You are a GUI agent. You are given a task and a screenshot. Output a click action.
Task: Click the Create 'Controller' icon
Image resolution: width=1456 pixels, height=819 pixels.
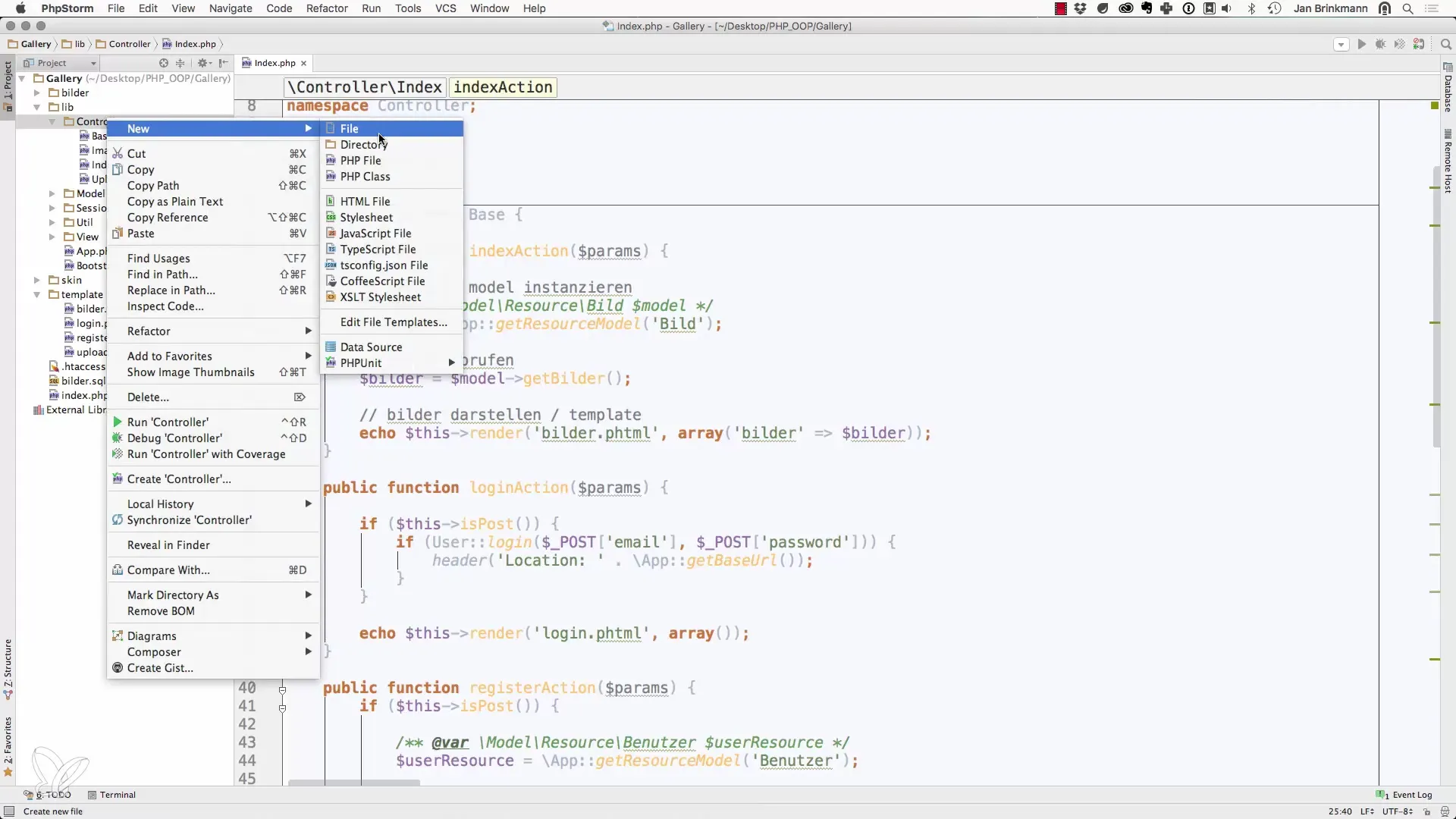point(118,479)
